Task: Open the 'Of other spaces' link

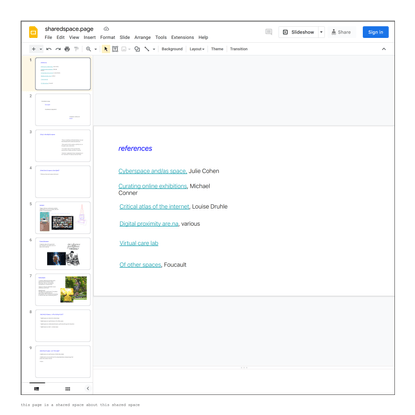Action: (x=140, y=265)
